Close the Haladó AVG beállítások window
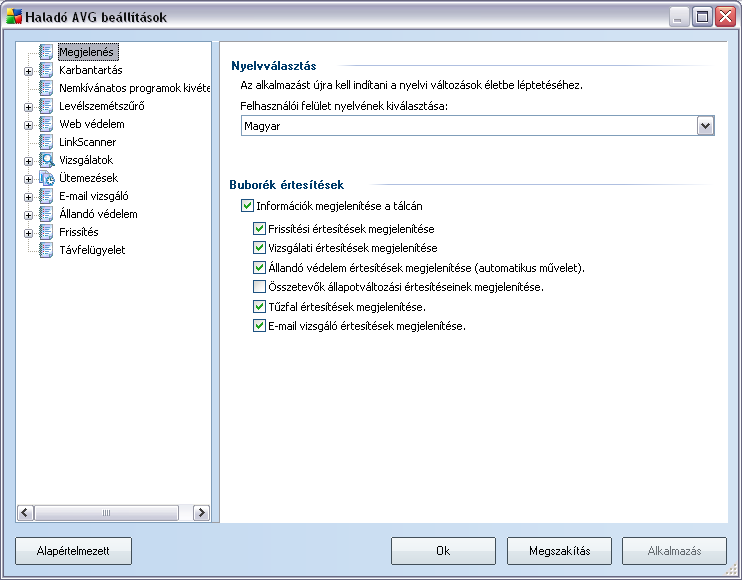 point(725,17)
